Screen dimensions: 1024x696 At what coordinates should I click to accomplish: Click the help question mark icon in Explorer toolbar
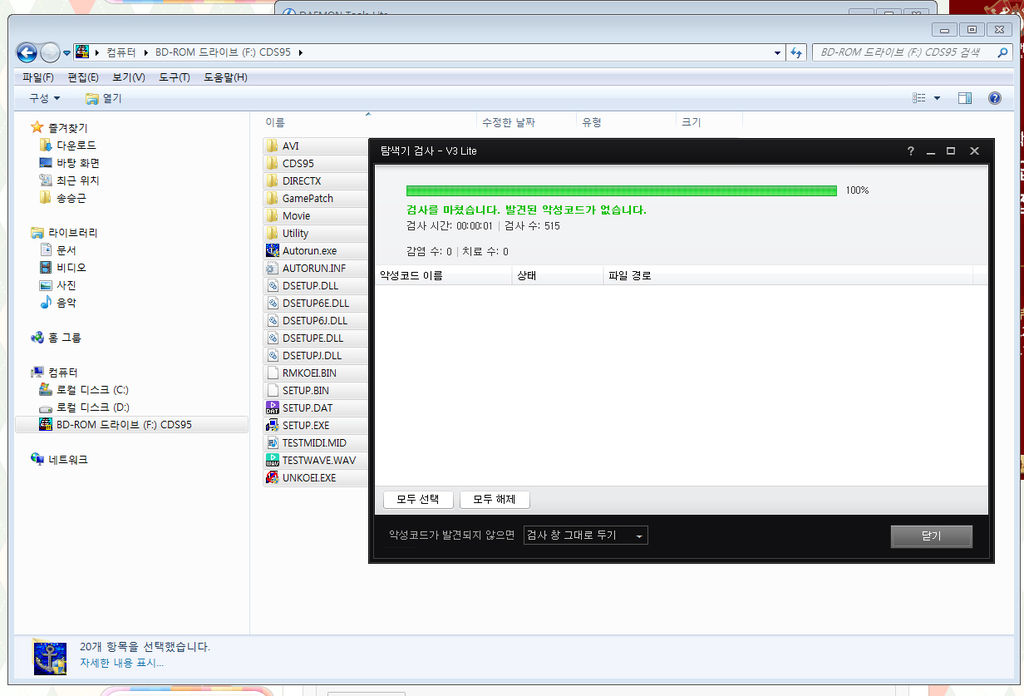click(x=994, y=98)
